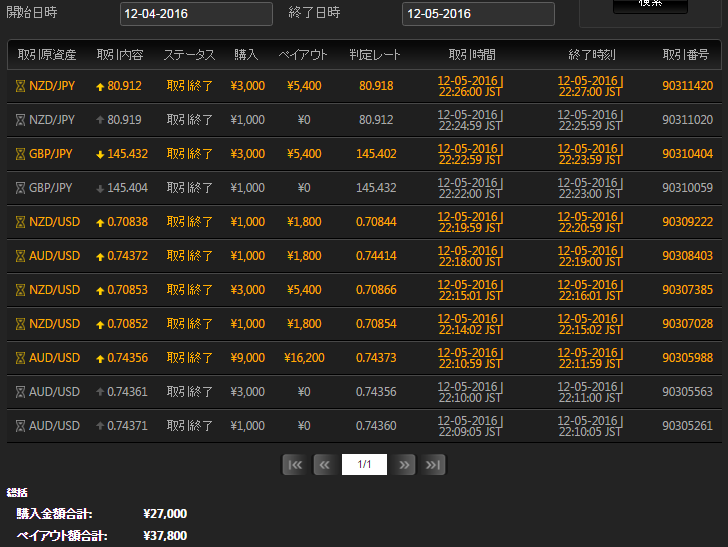Click the start date field 12-04-2016
The width and height of the screenshot is (728, 547).
point(195,14)
